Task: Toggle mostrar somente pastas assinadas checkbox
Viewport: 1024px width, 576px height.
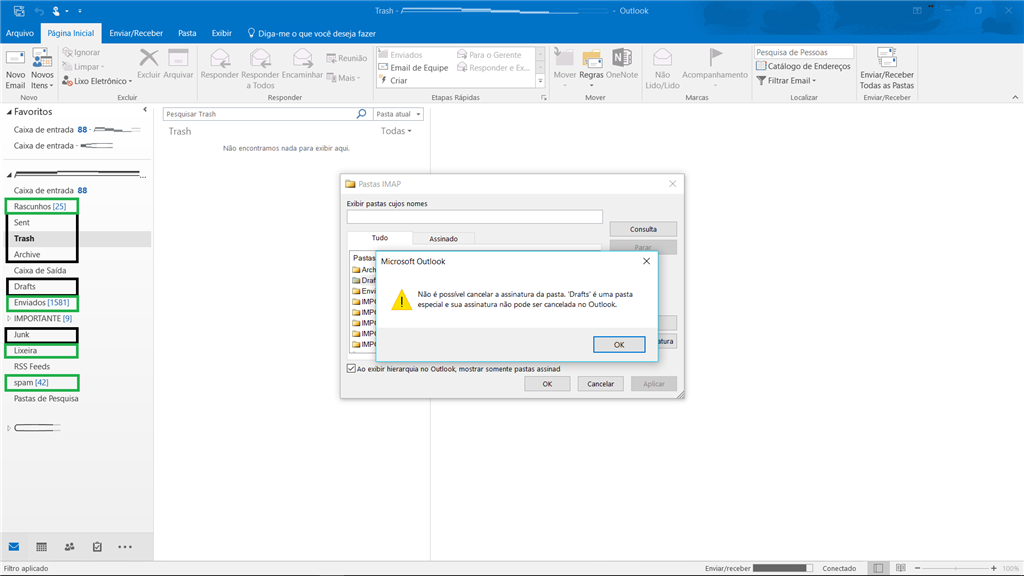Action: (351, 369)
